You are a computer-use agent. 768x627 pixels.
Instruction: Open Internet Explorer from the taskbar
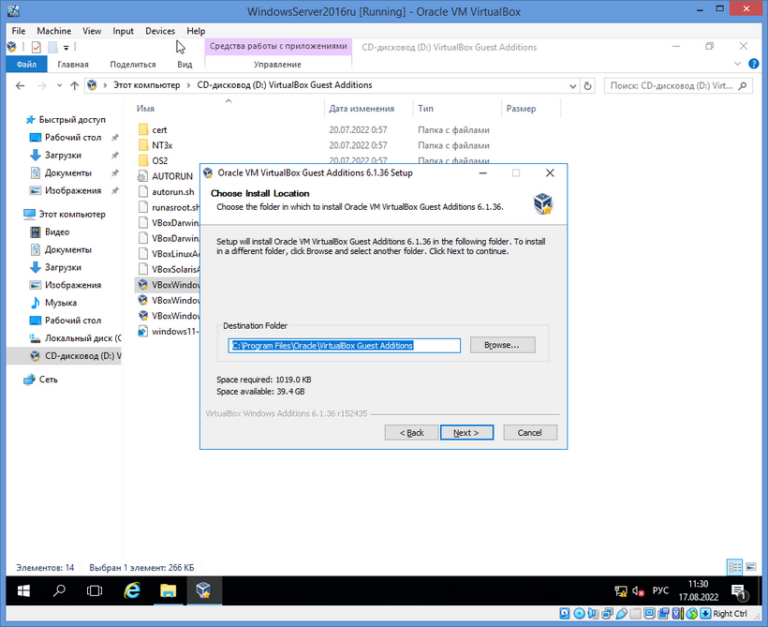[x=131, y=590]
